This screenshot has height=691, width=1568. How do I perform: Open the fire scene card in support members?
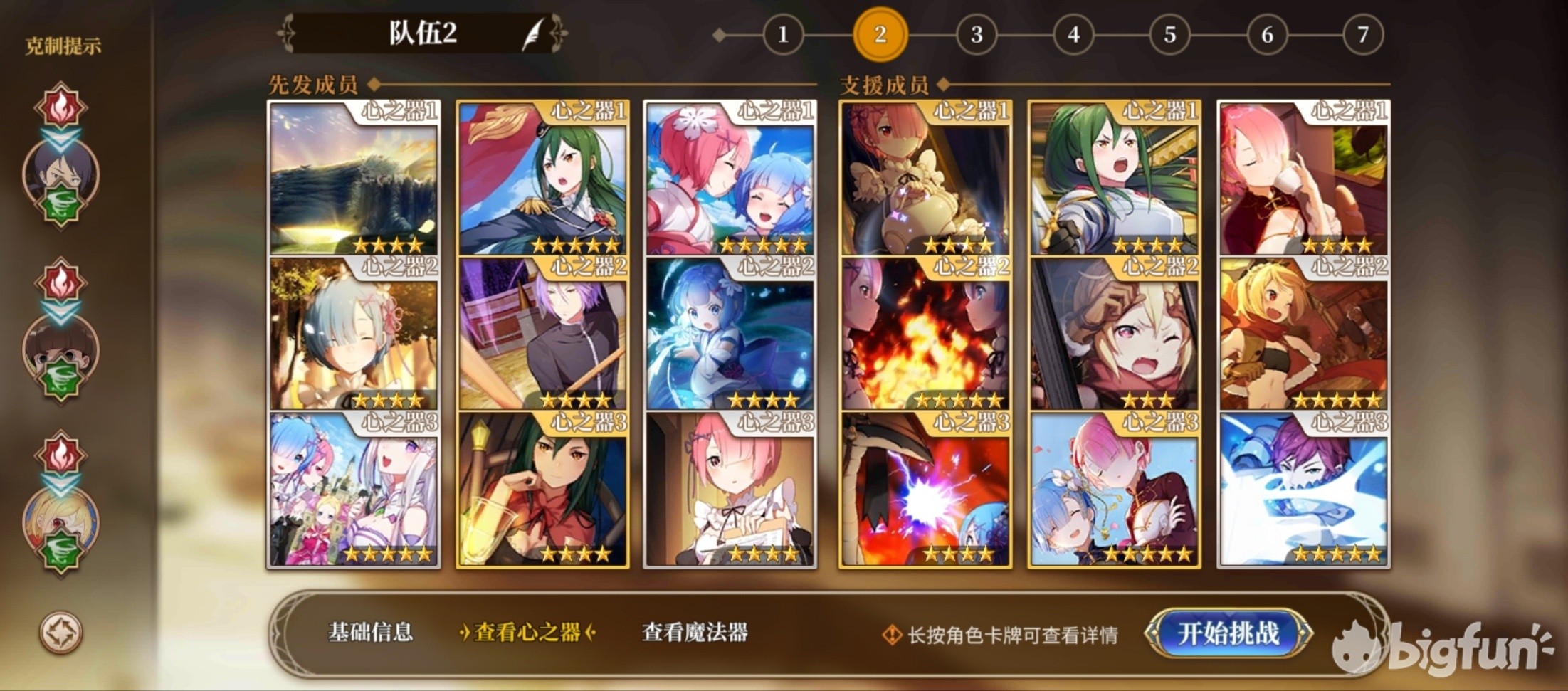pos(925,333)
